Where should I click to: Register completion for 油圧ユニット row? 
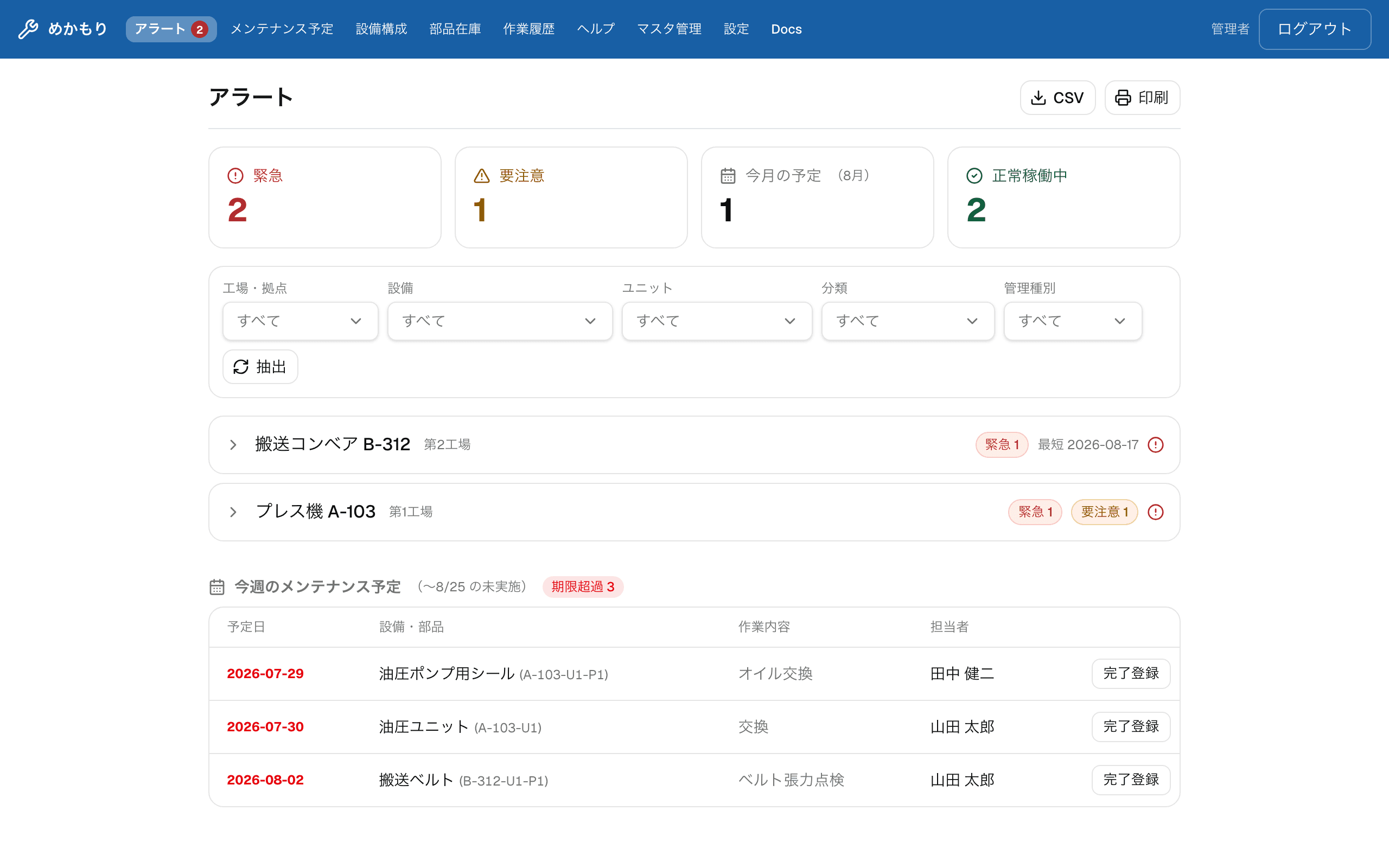coord(1131,727)
